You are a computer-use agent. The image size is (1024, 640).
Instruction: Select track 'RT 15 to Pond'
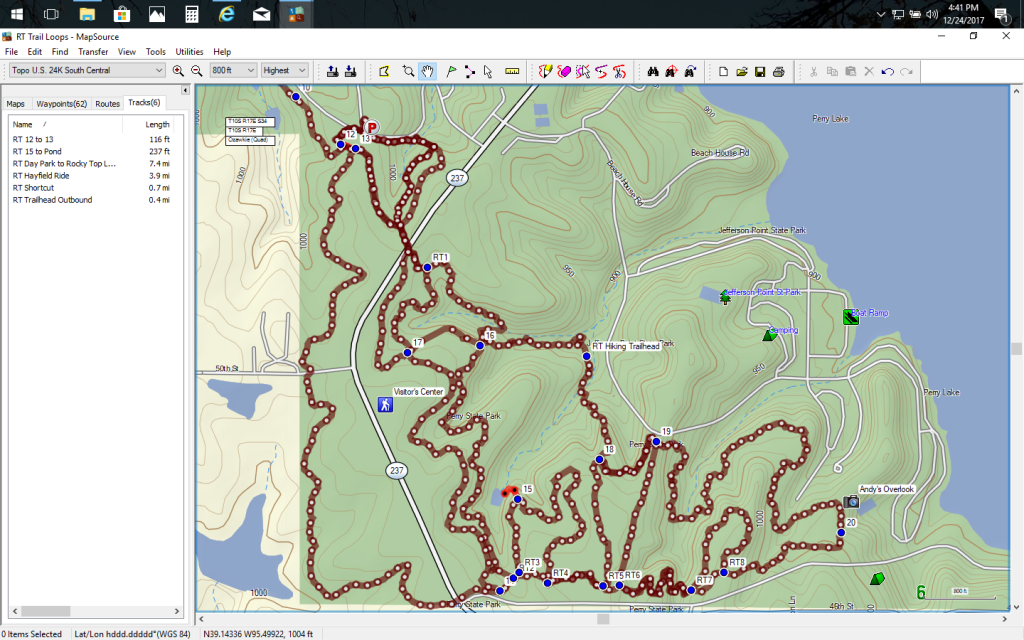pos(91,152)
